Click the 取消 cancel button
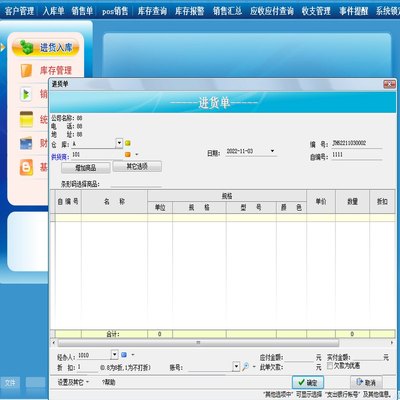The width and height of the screenshot is (400, 400). [366, 382]
